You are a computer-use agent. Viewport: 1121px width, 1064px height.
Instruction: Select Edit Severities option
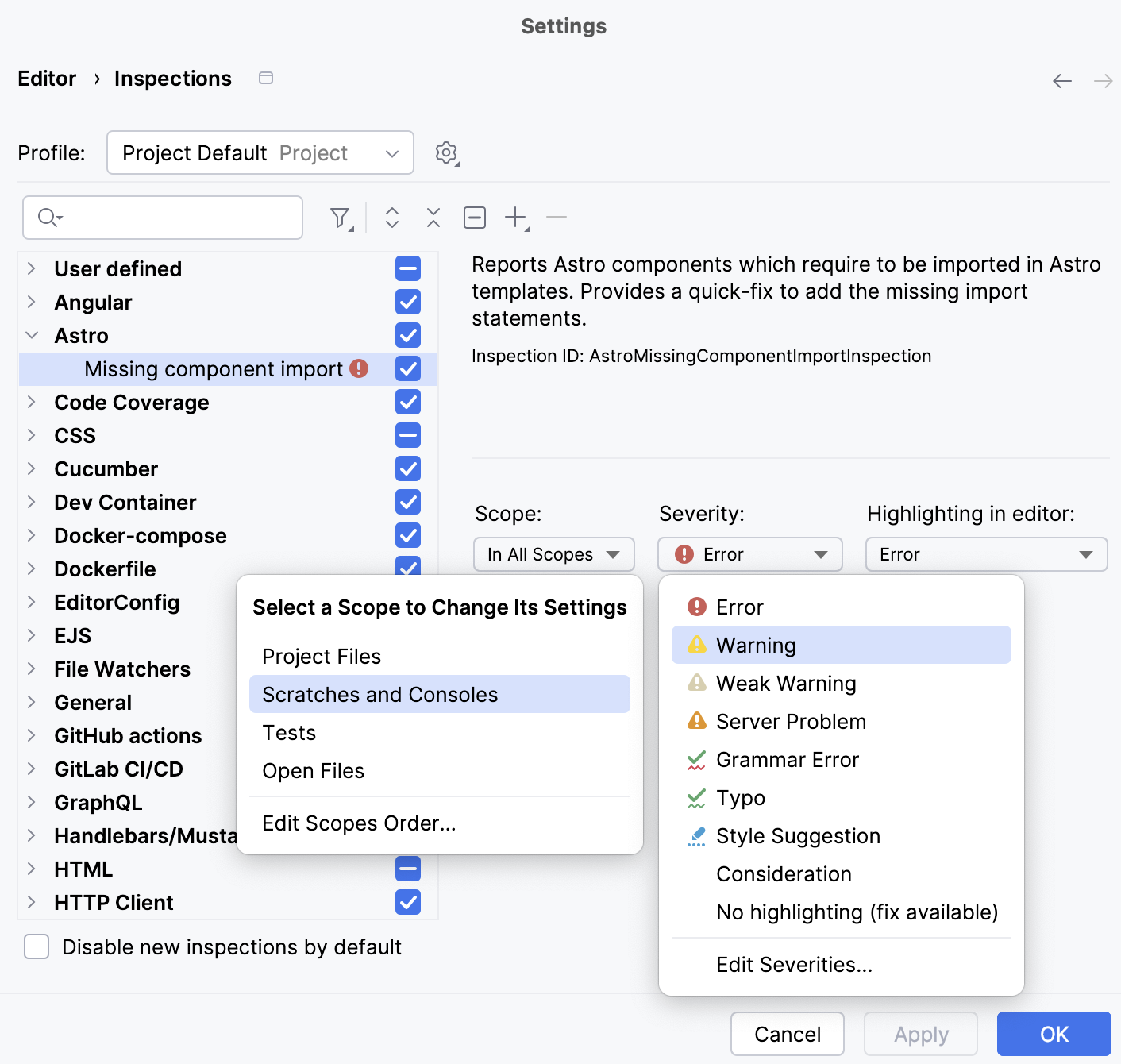(794, 965)
